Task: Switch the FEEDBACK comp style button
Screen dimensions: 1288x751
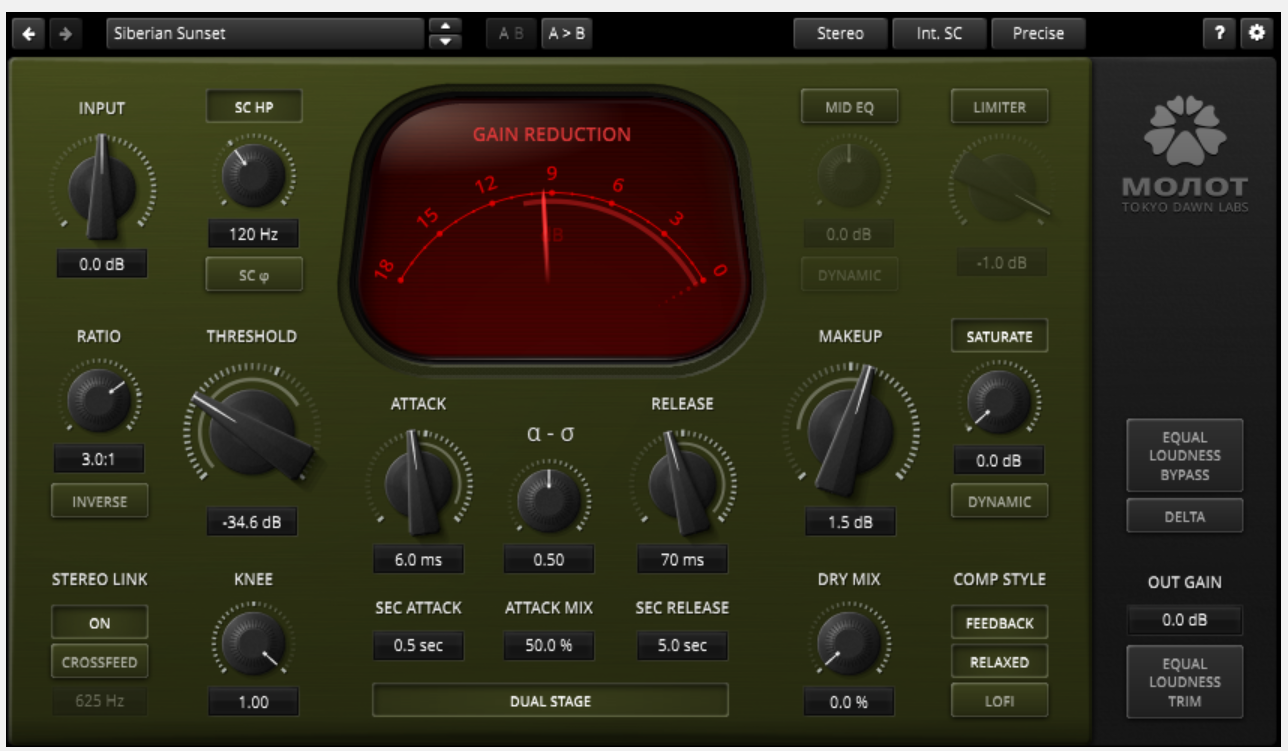Action: [999, 623]
